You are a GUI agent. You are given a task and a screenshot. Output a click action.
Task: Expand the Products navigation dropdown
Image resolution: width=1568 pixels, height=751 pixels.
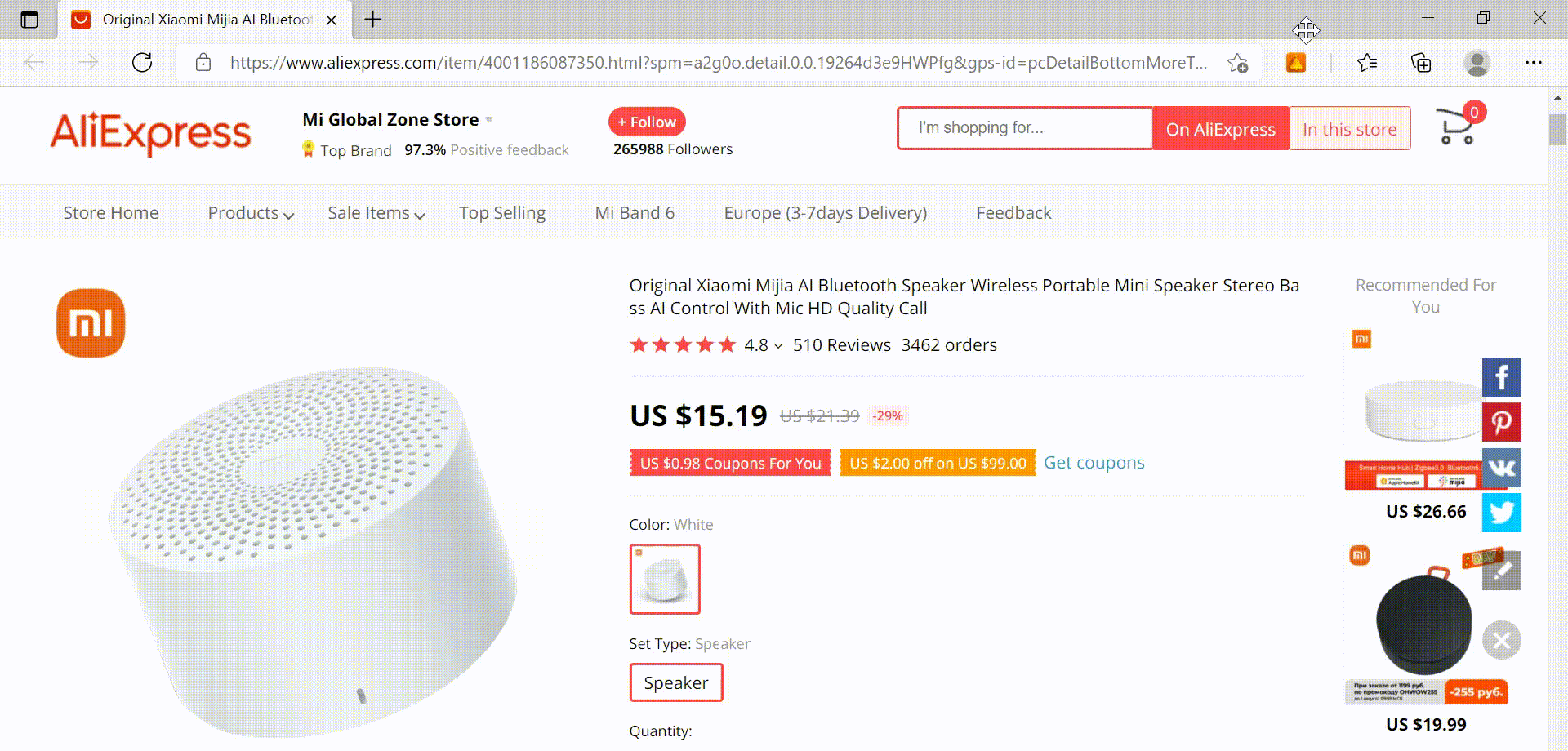[249, 213]
